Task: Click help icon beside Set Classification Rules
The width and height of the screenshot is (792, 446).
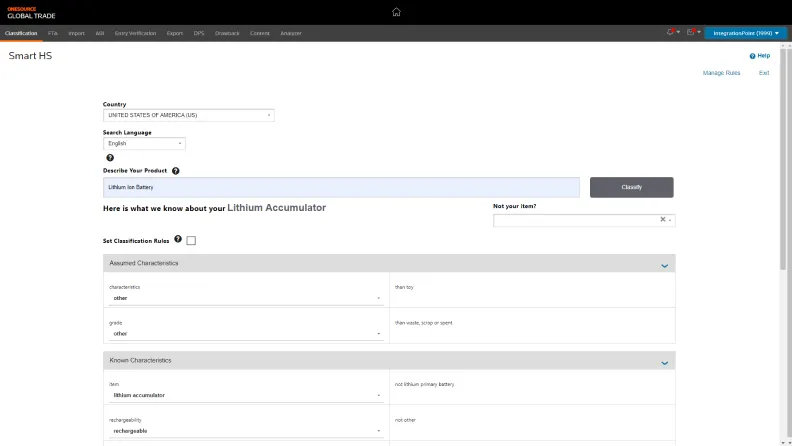Action: 178,239
